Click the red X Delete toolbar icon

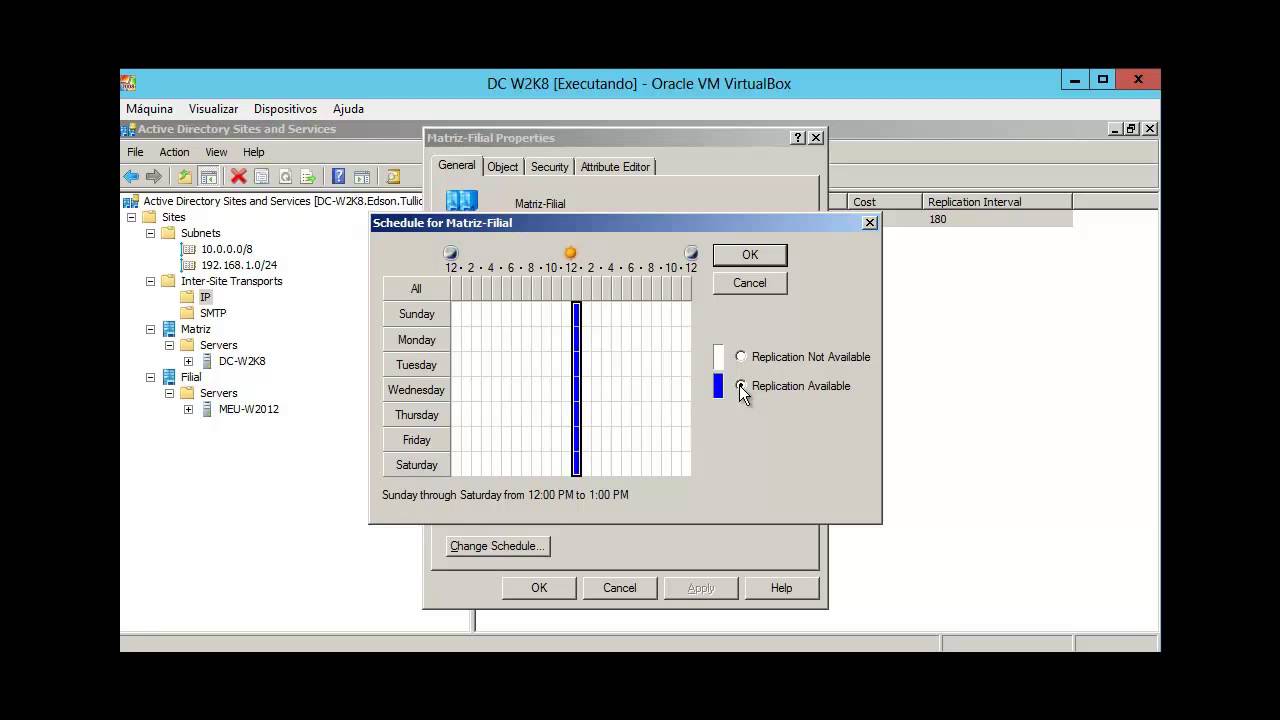tap(238, 176)
